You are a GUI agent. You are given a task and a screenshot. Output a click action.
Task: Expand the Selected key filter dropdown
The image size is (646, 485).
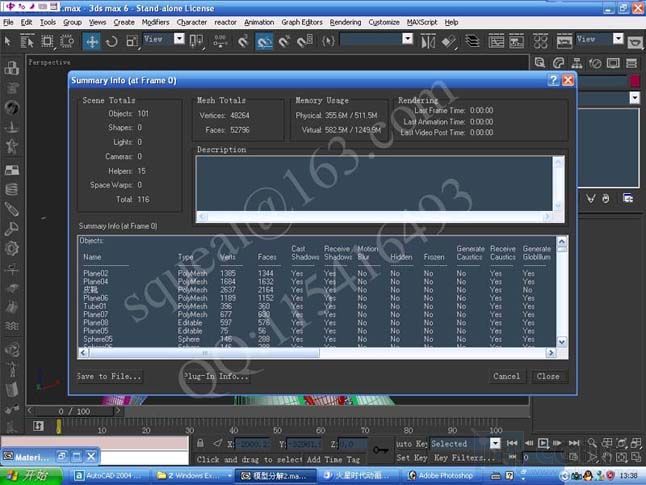click(x=495, y=443)
